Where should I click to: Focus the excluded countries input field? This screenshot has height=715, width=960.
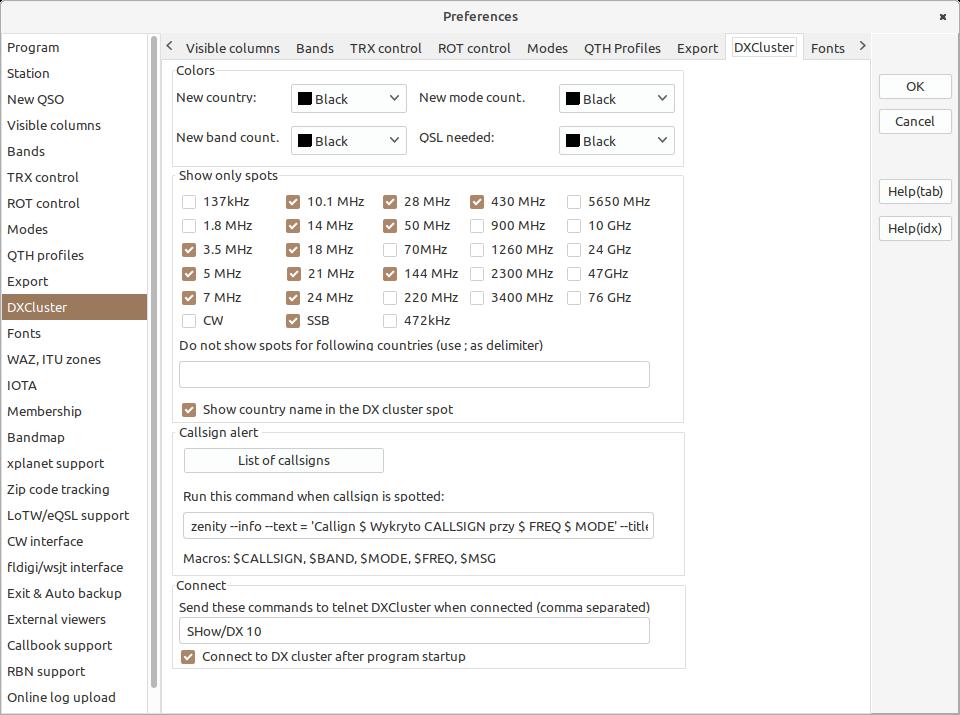(414, 375)
